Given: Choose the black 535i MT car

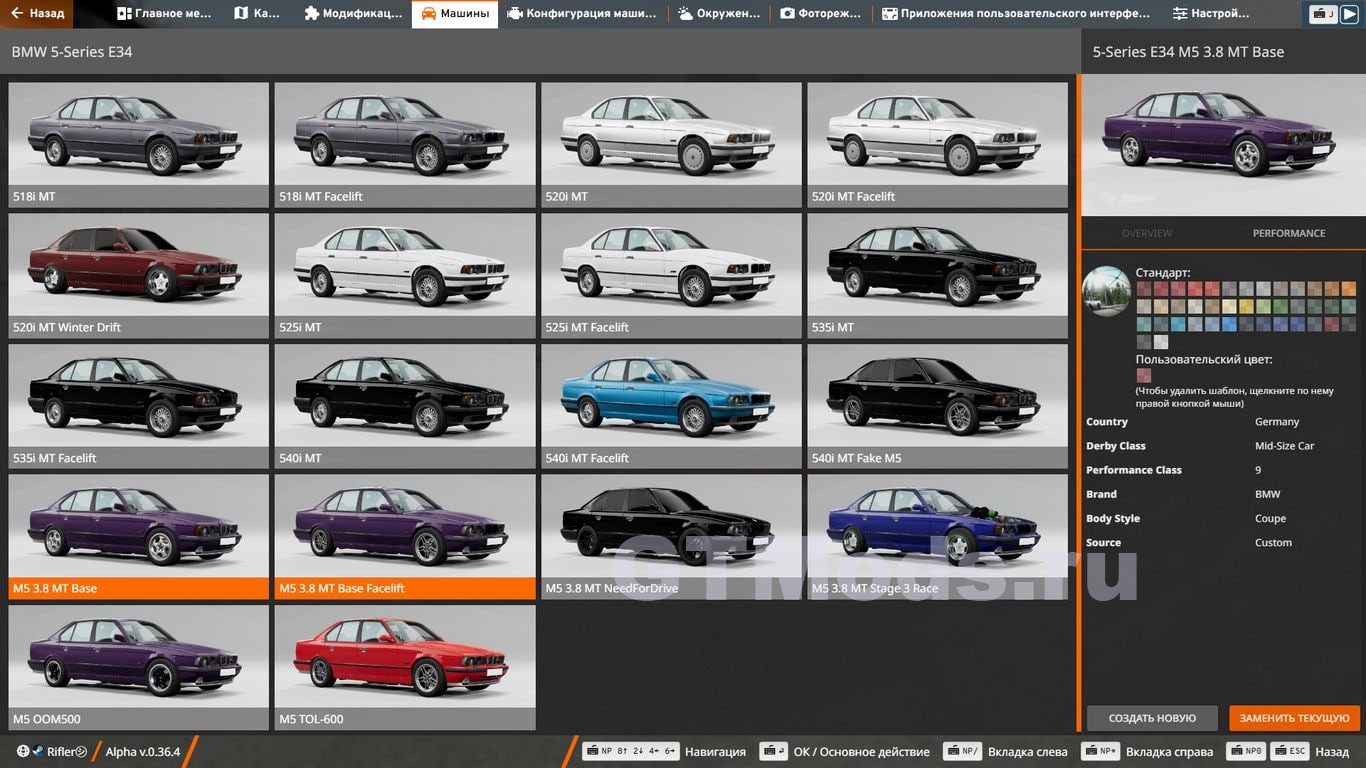Looking at the screenshot, I should tap(938, 275).
